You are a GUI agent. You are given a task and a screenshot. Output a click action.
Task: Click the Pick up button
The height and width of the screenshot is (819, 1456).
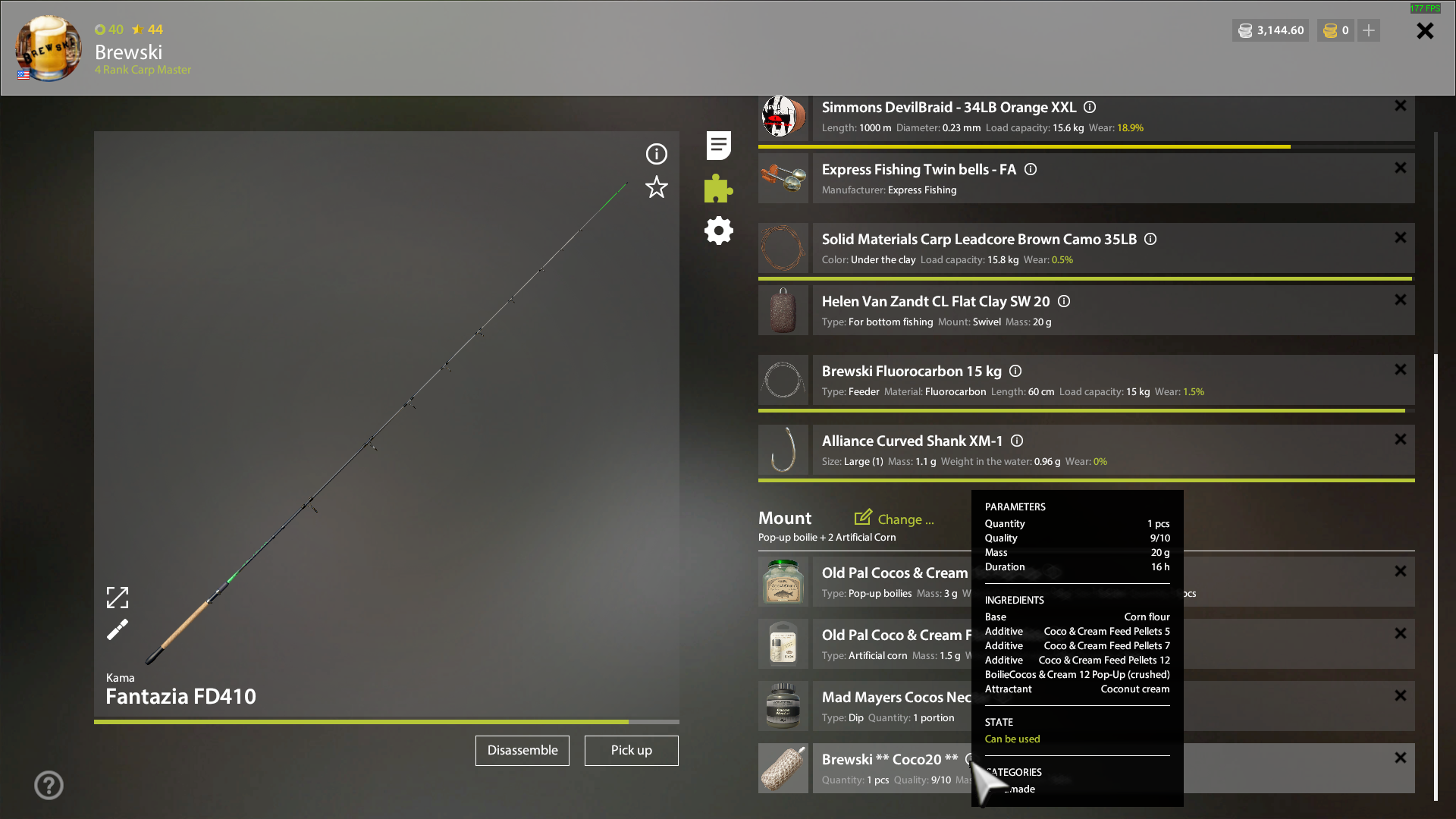point(632,751)
